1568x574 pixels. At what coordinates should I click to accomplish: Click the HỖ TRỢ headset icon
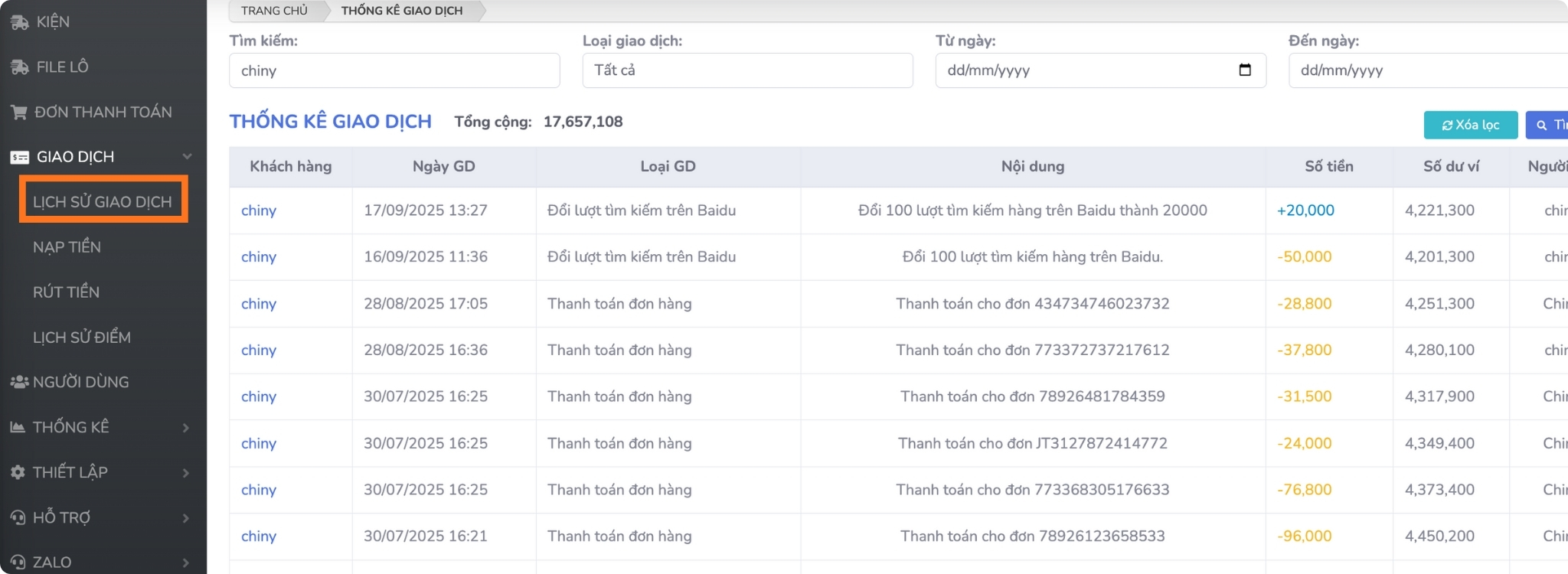pos(18,517)
